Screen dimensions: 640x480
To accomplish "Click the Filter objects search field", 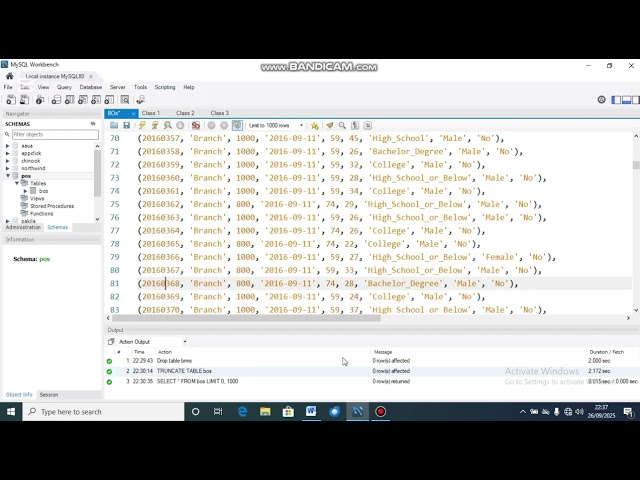I will [x=55, y=134].
